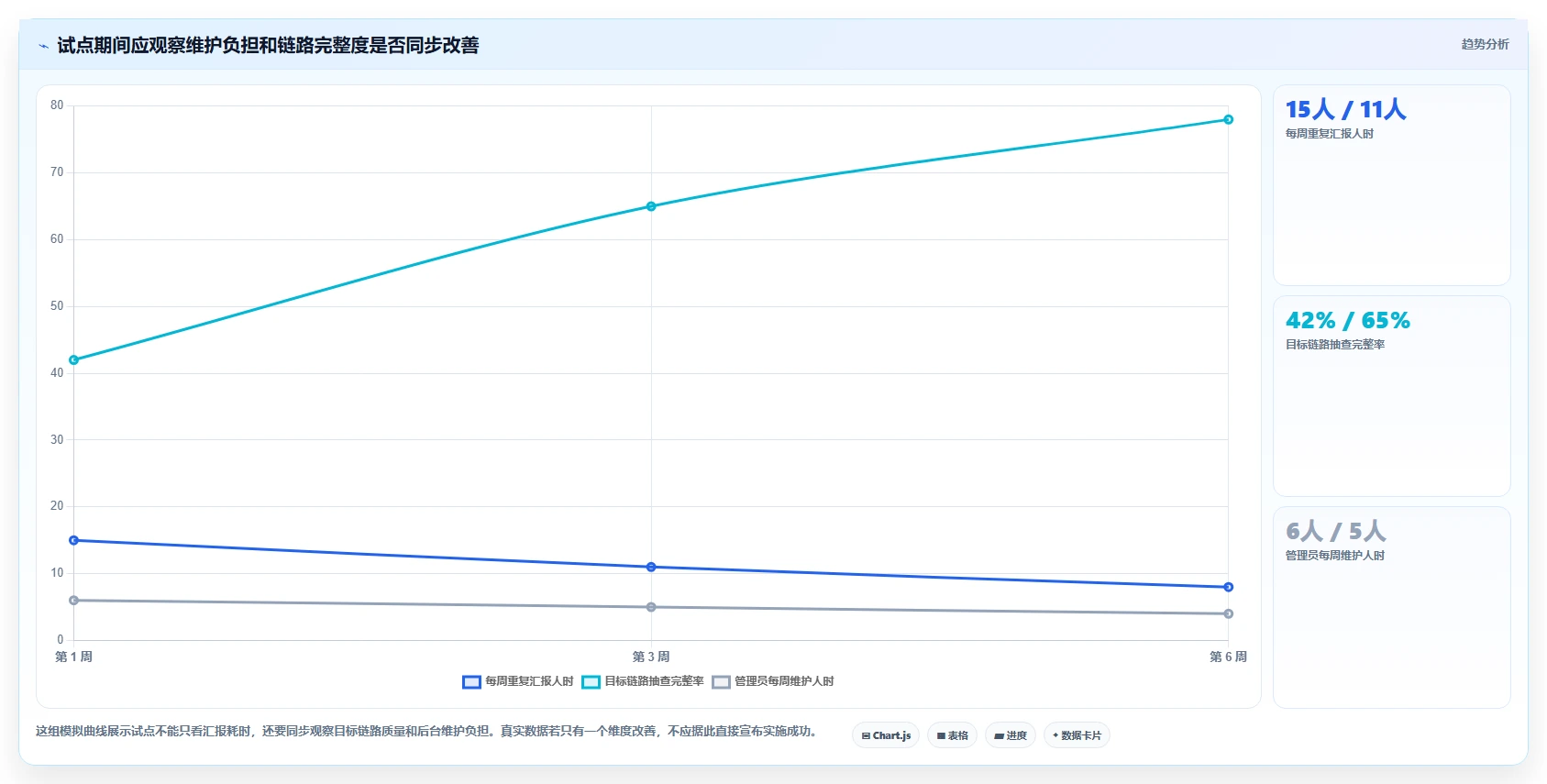1547x784 pixels.
Task: Toggle the 目标链路抽查完整率 legend series
Action: click(x=643, y=681)
